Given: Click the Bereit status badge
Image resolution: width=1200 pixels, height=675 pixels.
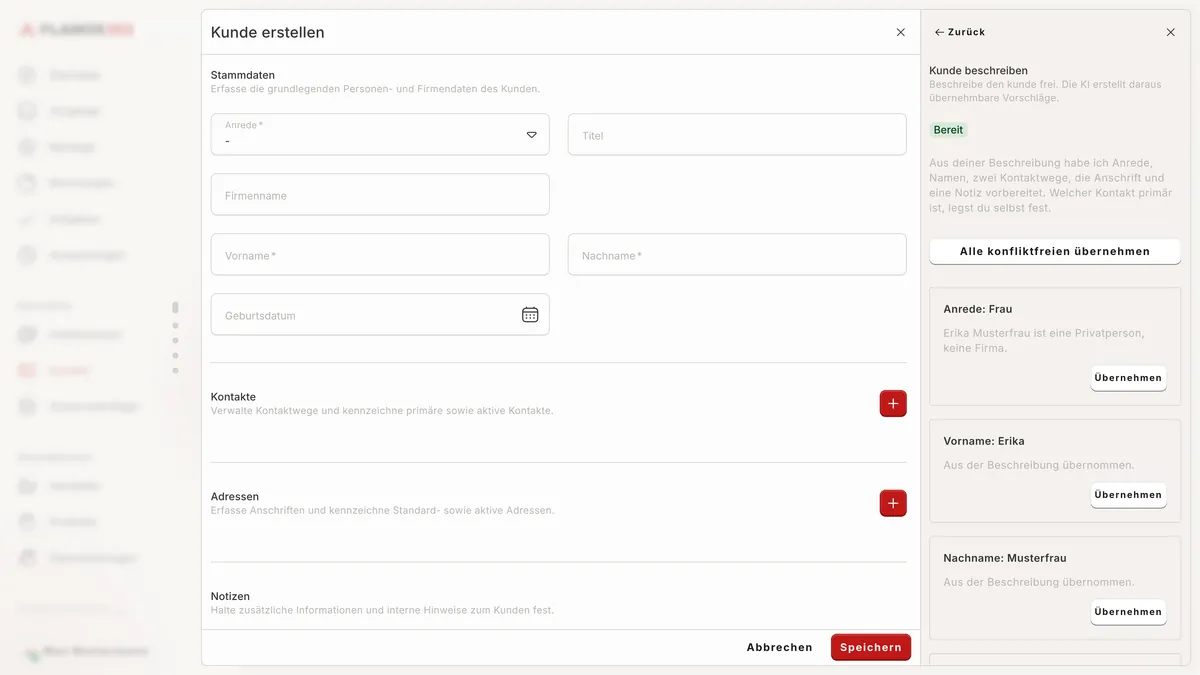Looking at the screenshot, I should coord(948,130).
